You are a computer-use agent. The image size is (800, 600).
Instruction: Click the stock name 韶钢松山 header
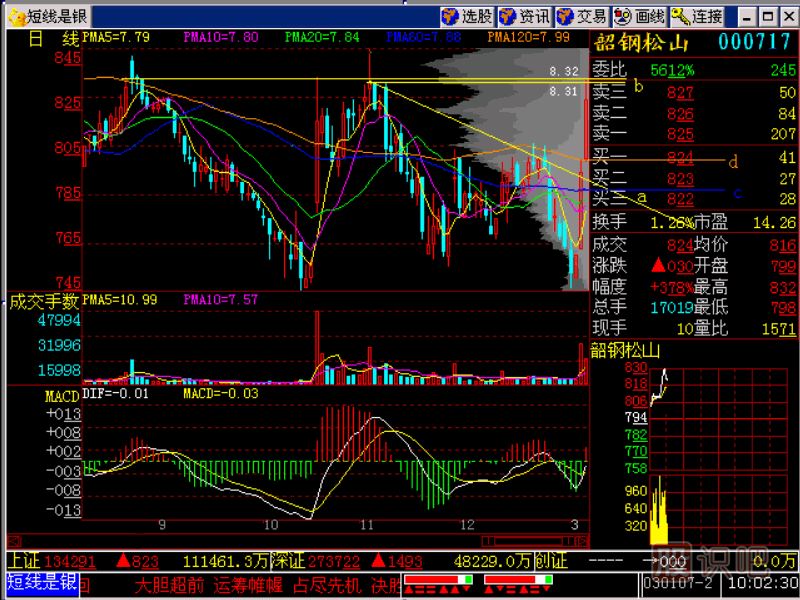642,42
